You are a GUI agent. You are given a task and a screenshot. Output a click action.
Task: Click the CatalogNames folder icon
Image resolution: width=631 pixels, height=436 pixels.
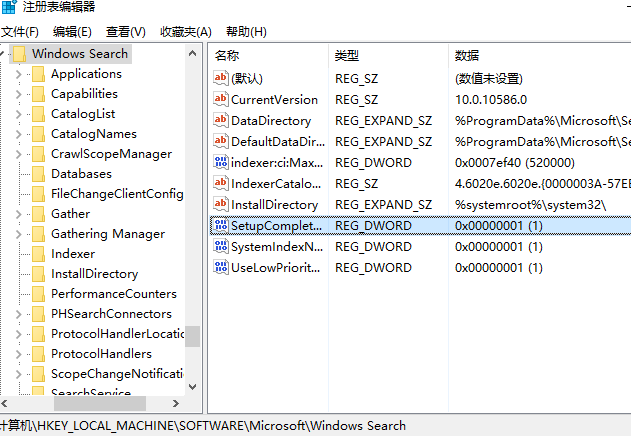[39, 134]
